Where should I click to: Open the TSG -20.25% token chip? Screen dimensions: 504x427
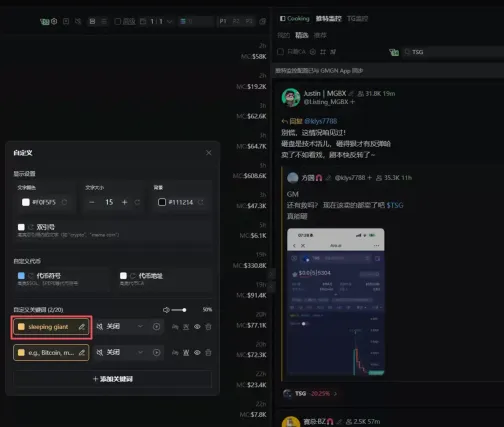pos(310,394)
